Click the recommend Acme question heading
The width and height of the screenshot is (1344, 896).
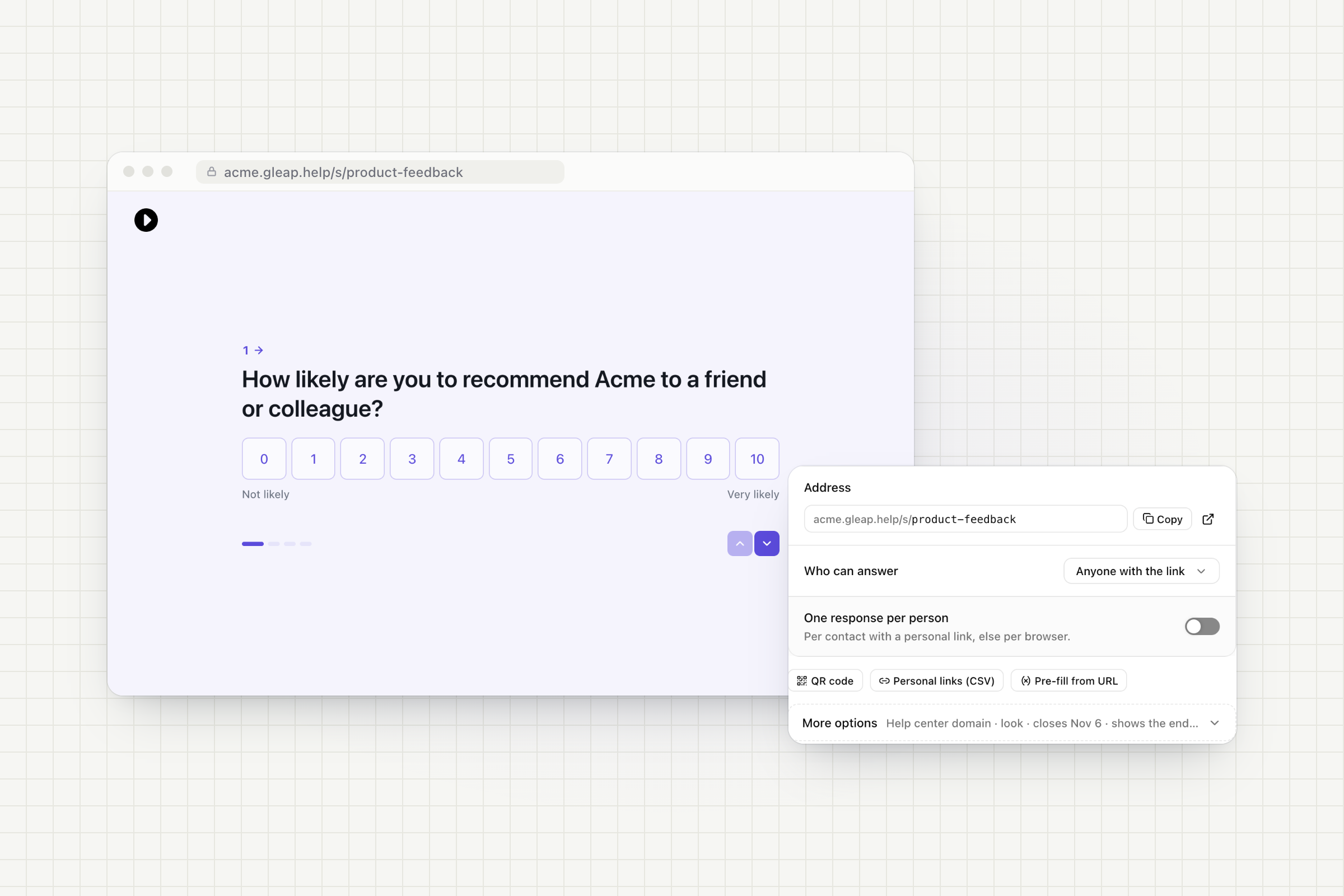pyautogui.click(x=504, y=394)
